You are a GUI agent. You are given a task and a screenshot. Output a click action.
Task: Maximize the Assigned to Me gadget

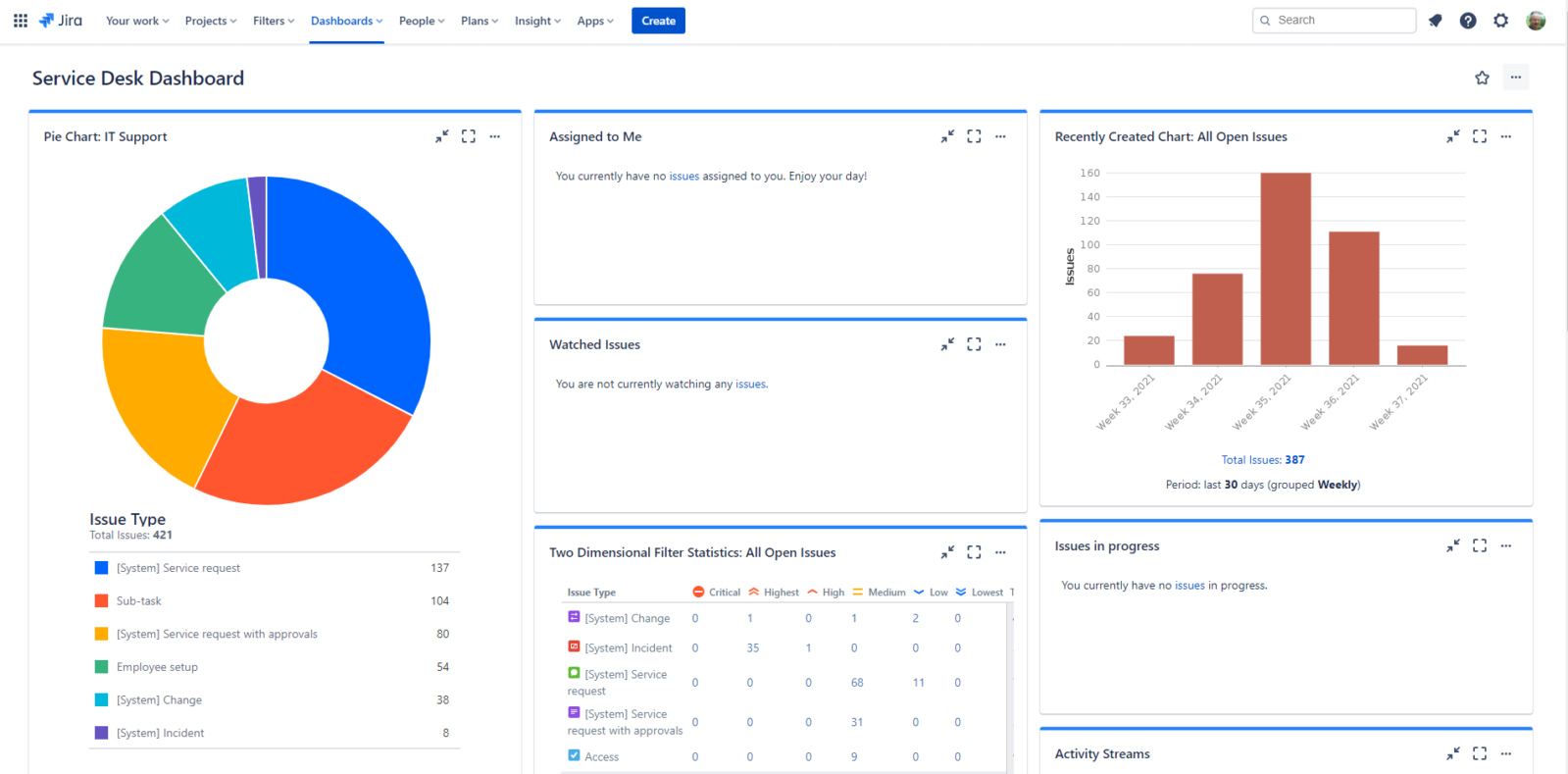pyautogui.click(x=974, y=136)
